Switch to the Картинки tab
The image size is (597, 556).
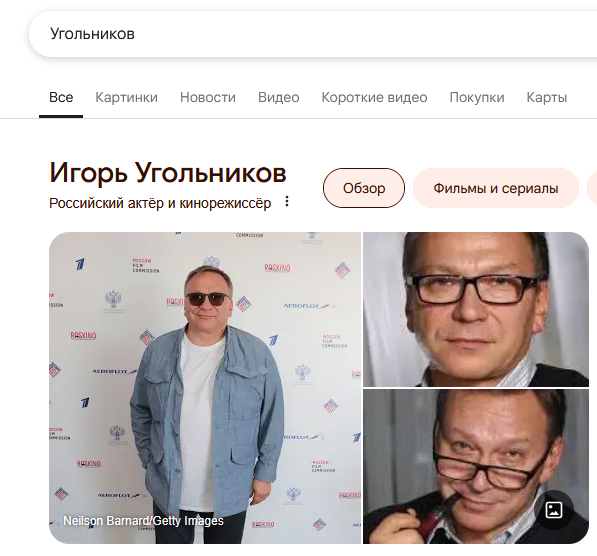126,97
